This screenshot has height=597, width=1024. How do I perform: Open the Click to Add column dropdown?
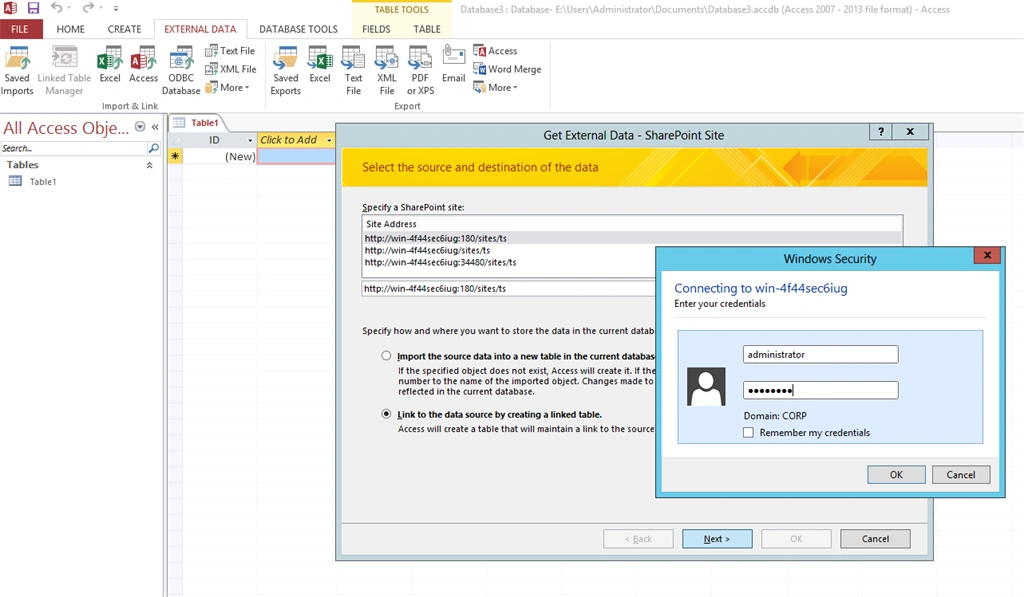pos(329,140)
